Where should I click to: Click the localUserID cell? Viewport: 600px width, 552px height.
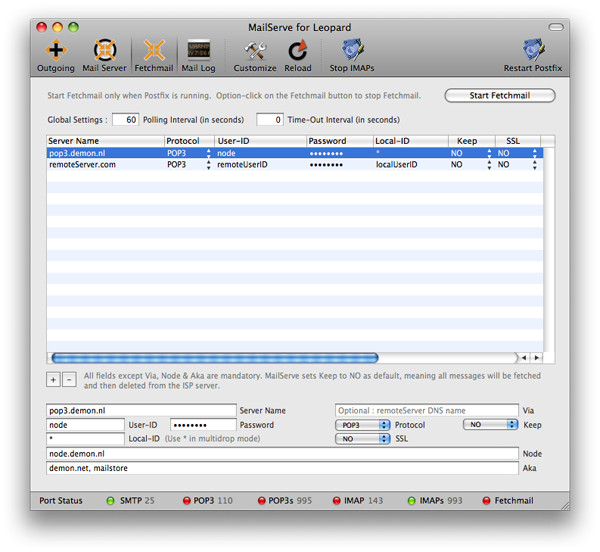tap(396, 165)
